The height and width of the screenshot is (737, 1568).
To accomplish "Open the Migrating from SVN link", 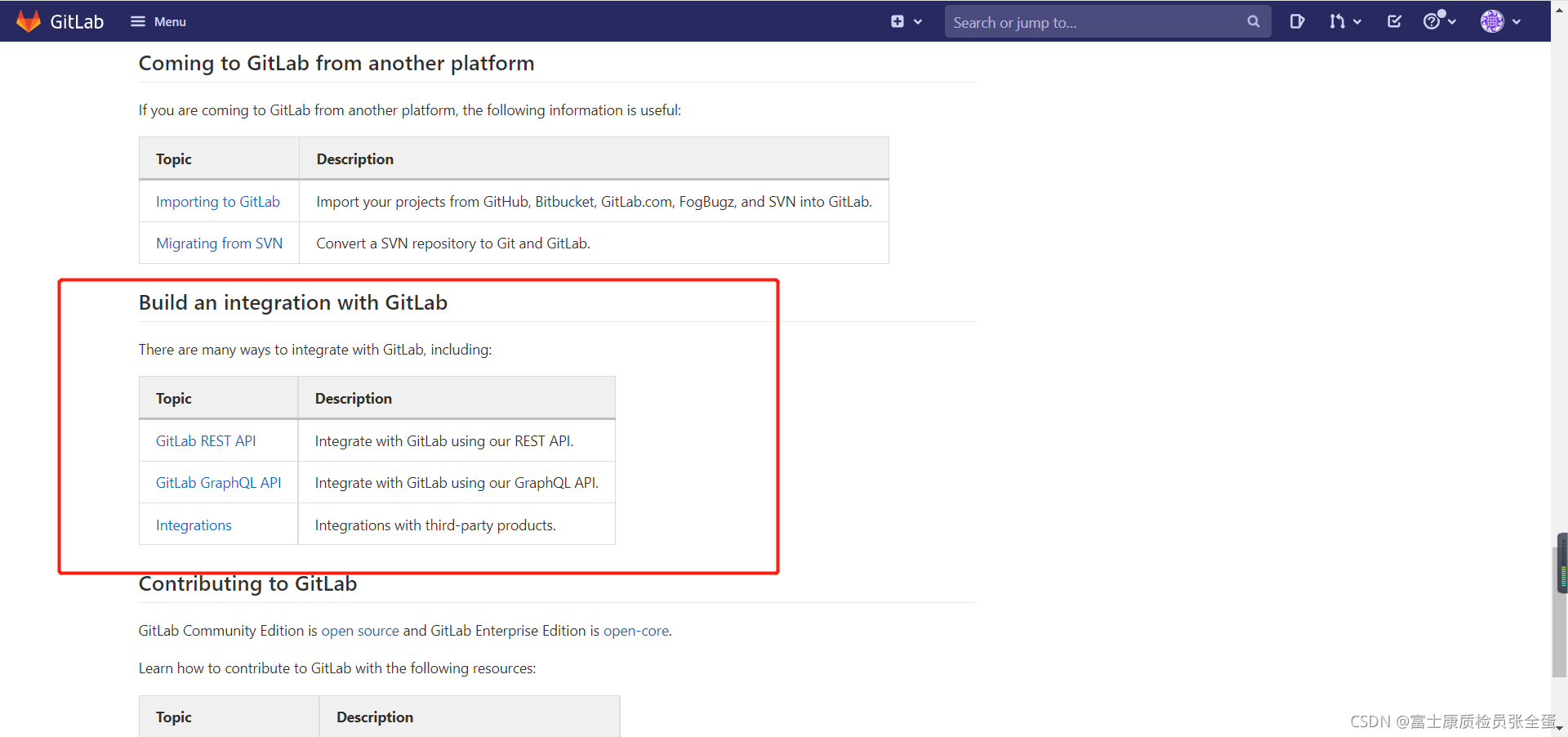I will (x=220, y=243).
